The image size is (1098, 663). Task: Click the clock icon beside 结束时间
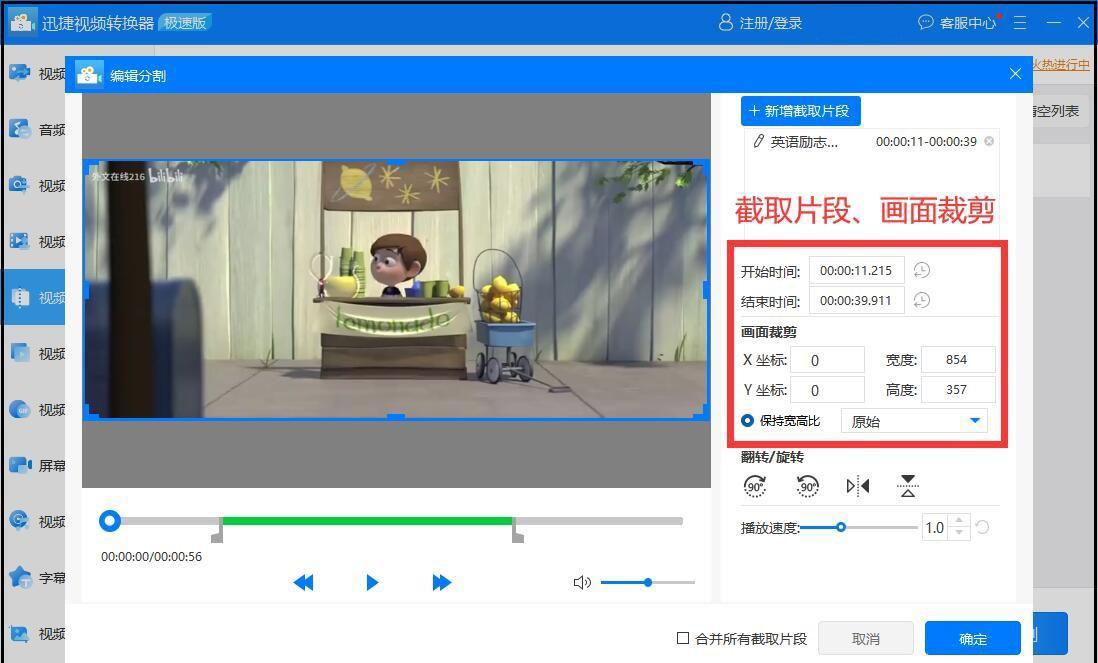click(922, 300)
